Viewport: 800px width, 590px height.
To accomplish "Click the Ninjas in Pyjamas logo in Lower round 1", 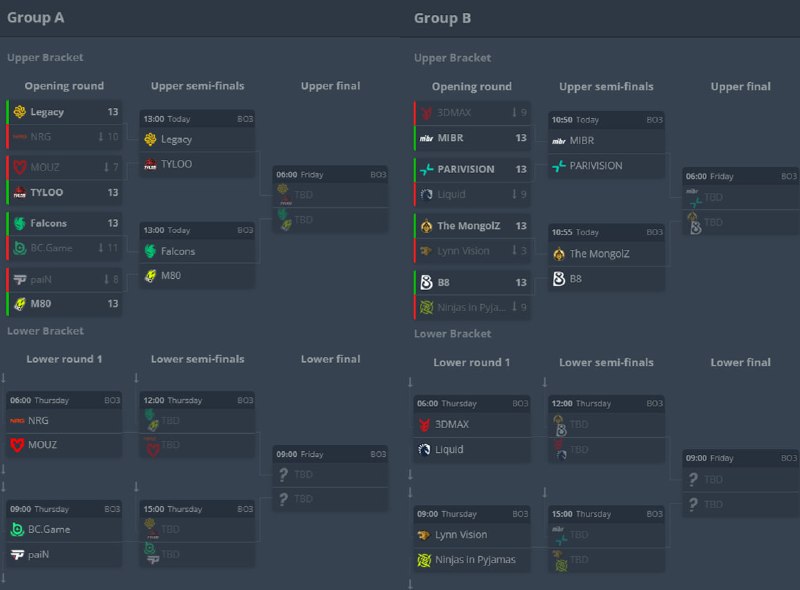I will [x=424, y=560].
